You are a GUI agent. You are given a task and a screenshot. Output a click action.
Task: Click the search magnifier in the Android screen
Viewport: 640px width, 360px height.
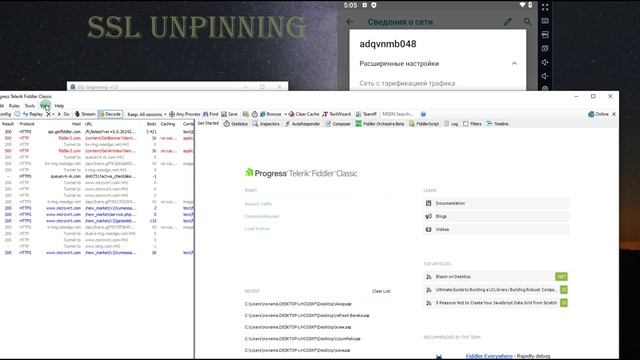pyautogui.click(x=527, y=22)
